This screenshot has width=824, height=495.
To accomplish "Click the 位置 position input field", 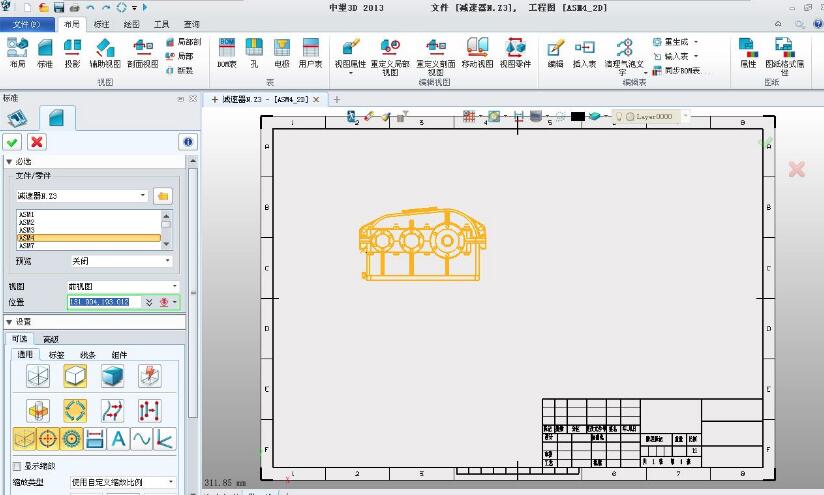I will coord(105,302).
